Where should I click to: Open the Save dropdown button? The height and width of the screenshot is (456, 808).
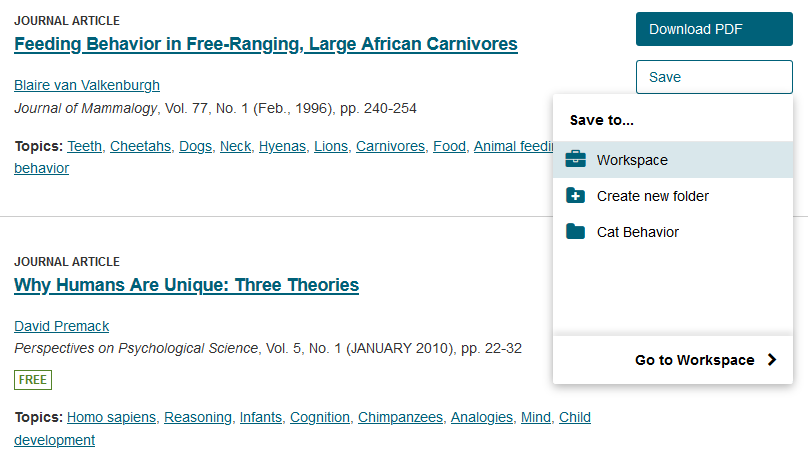point(714,77)
